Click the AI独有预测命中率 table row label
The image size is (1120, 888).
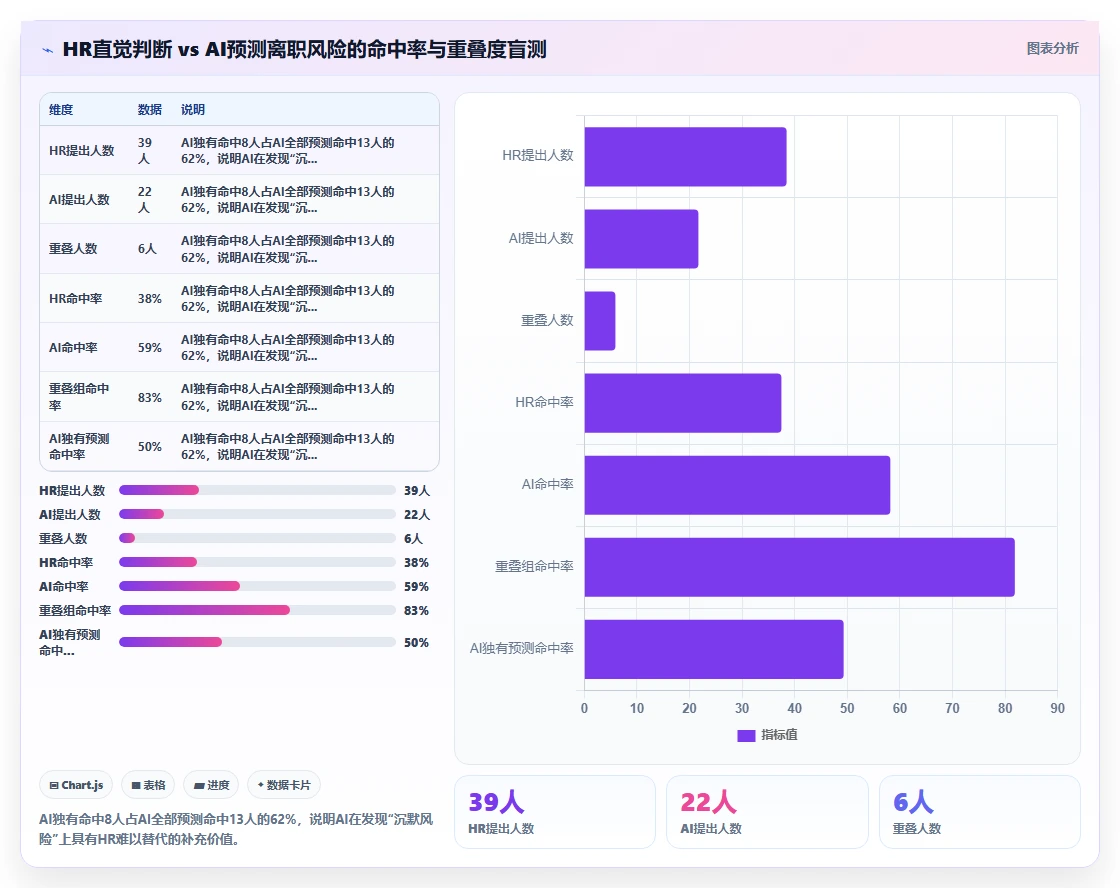click(79, 447)
